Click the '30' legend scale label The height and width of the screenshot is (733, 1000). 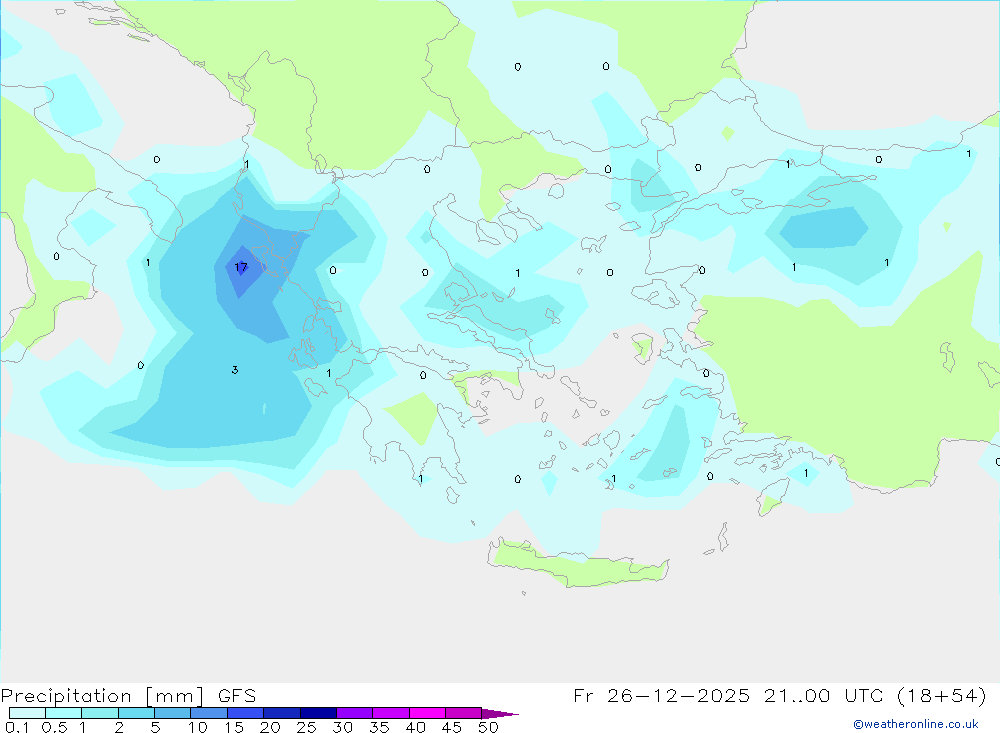342,727
